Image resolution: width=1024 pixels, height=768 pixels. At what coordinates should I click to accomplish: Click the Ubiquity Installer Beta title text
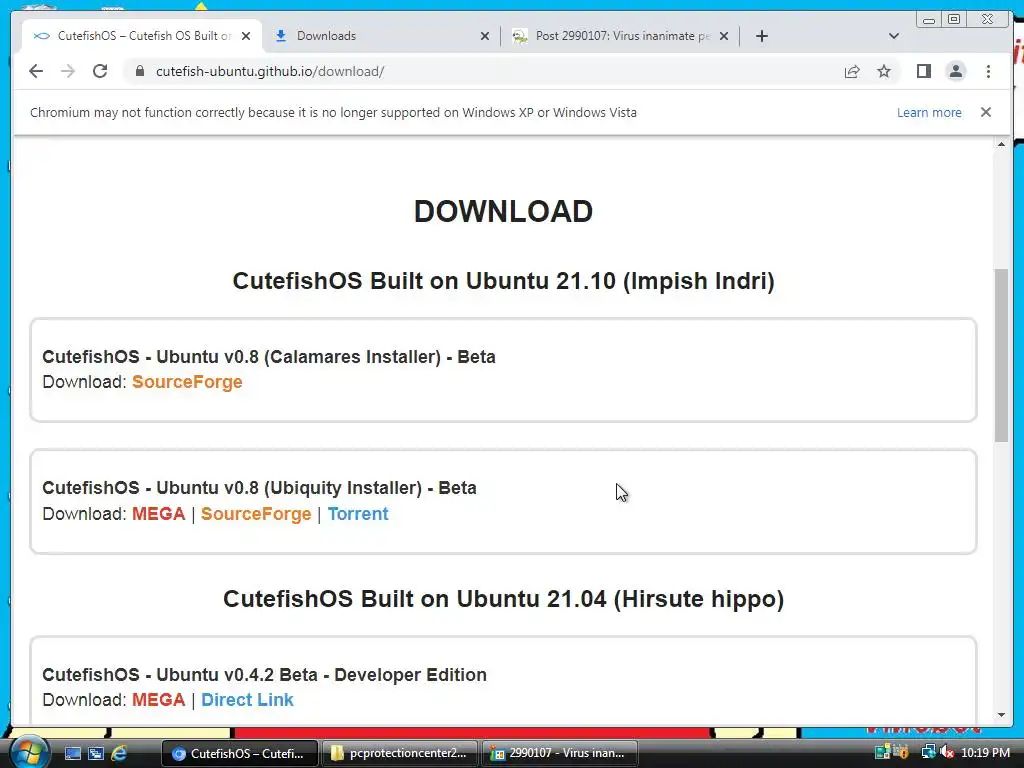coord(259,488)
